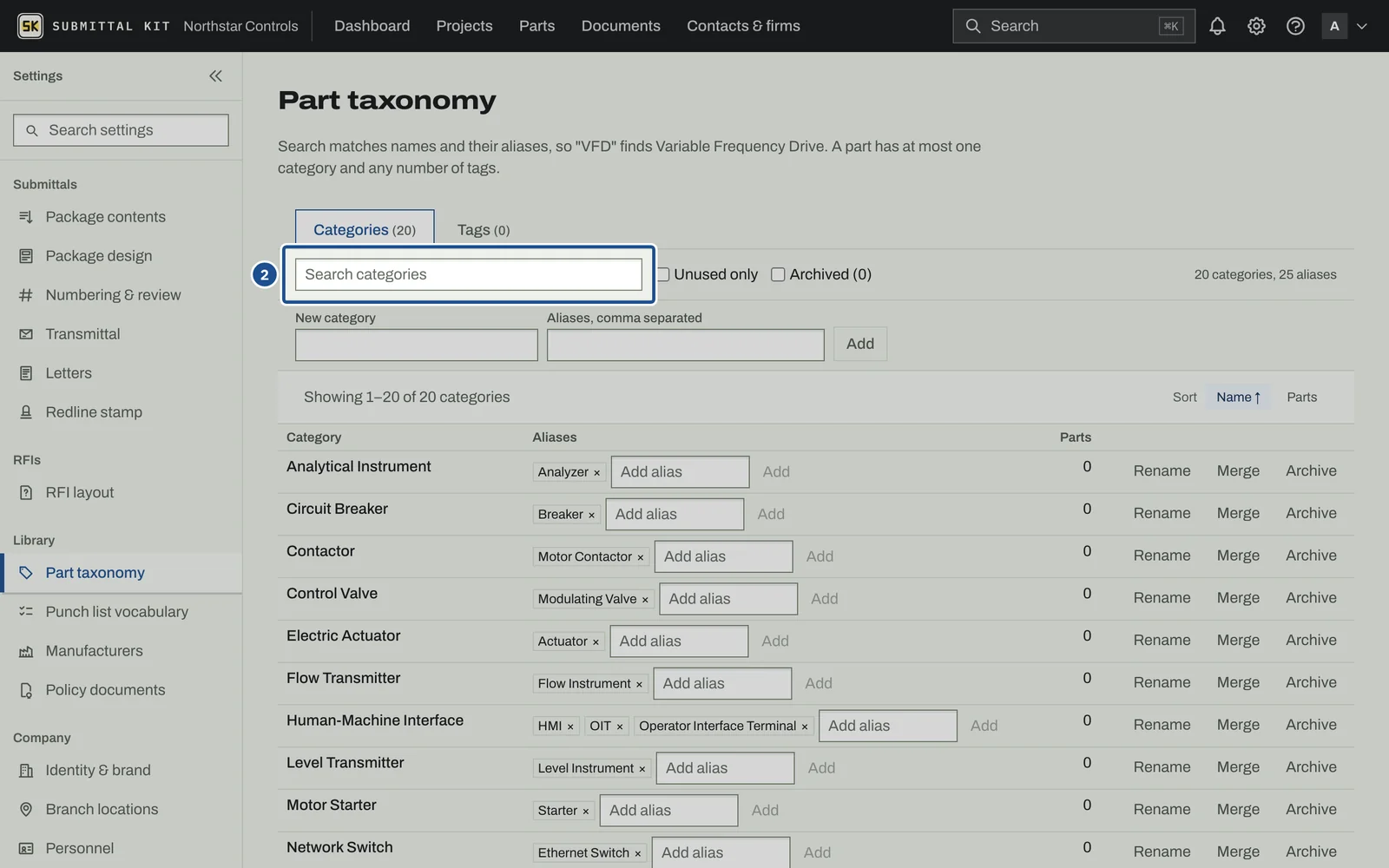Rename the Control Valve category
The width and height of the screenshot is (1389, 868).
(1162, 598)
